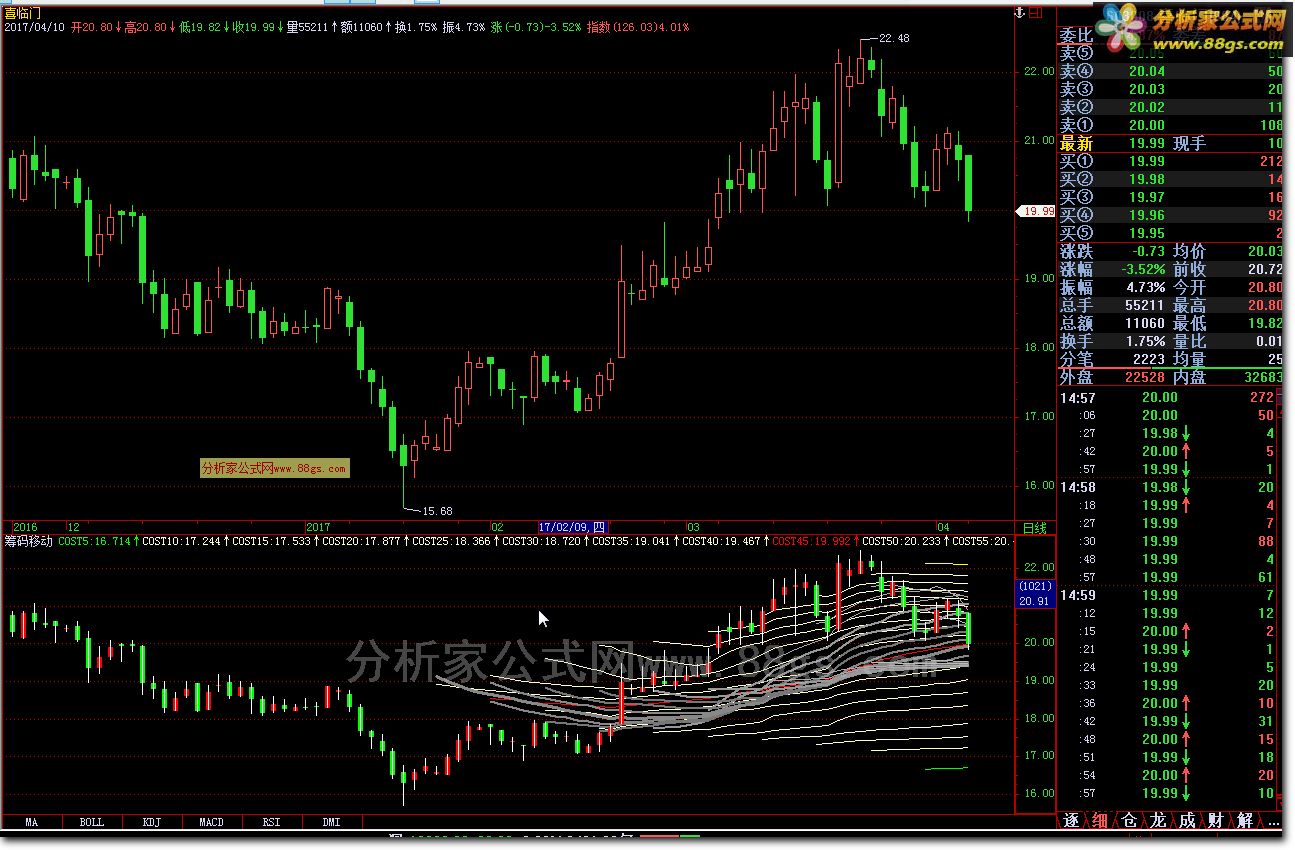1295x850 pixels.
Task: Open the 解 tab
Action: (x=1245, y=821)
